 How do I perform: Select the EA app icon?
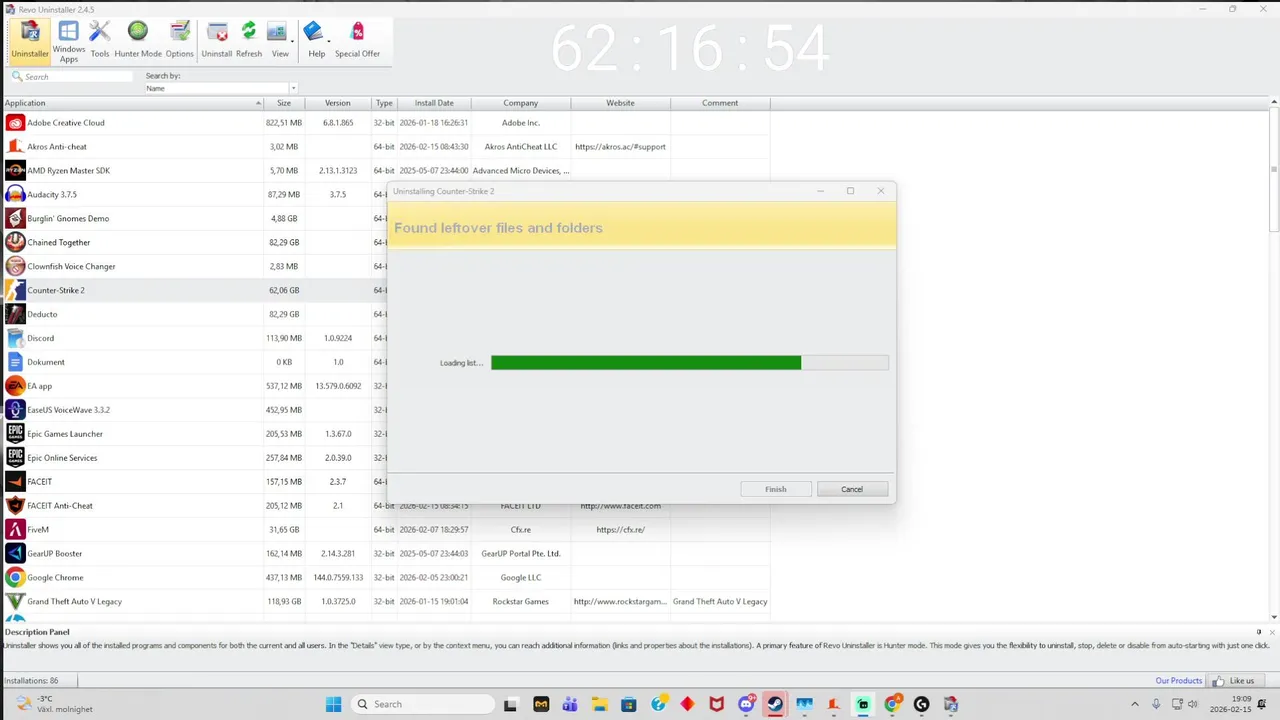click(x=15, y=386)
